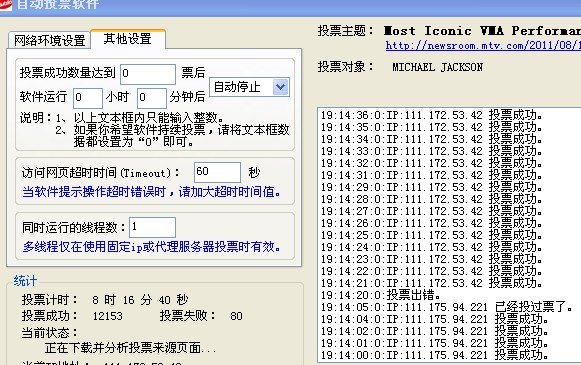Screen dimensions: 581x365
Task: Select log row 19:14:23 投票成功
Action: (432, 259)
